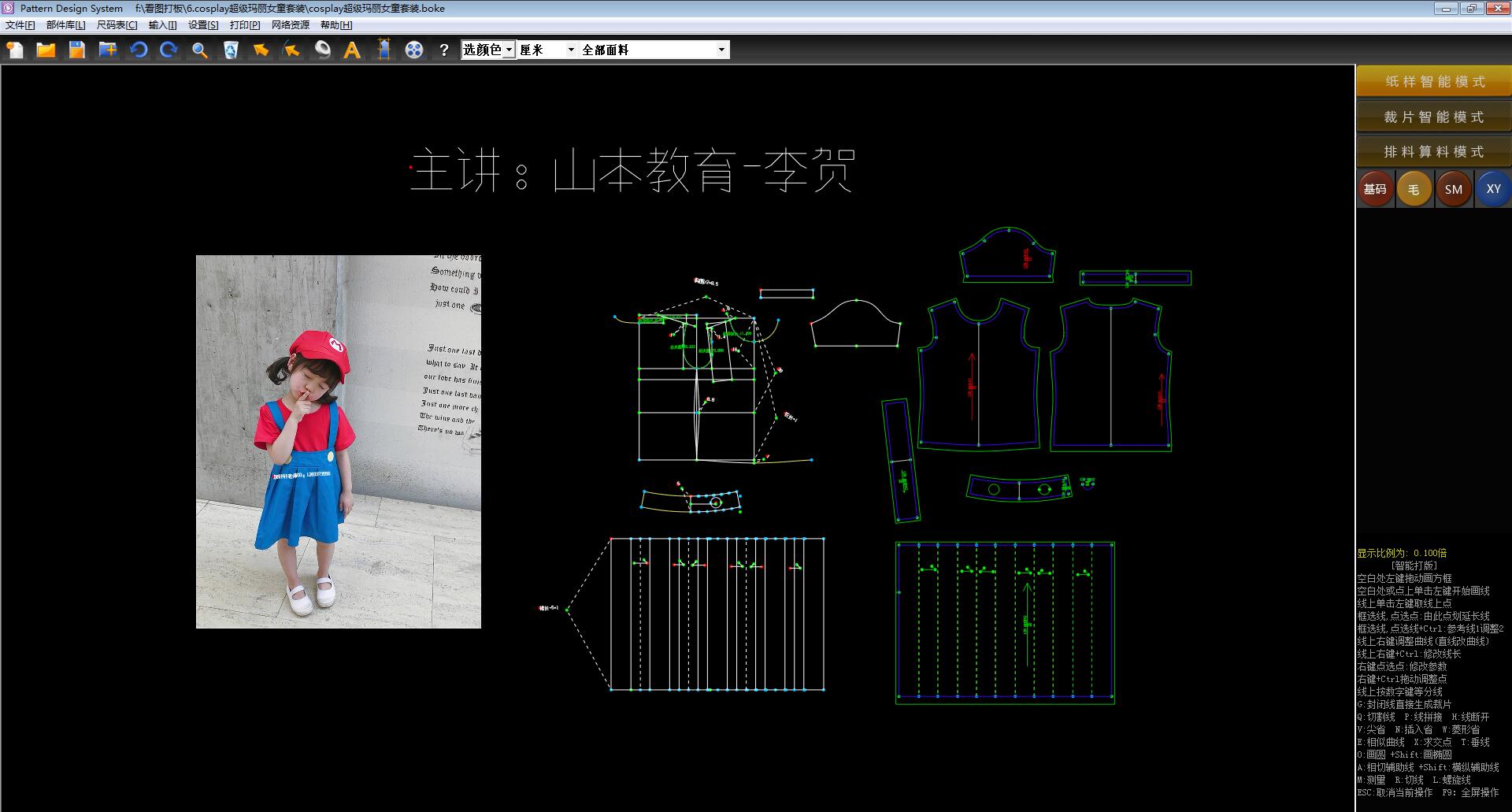Click the 主讲：山本教育-李贺 title text
This screenshot has height=812, width=1512.
coord(632,170)
